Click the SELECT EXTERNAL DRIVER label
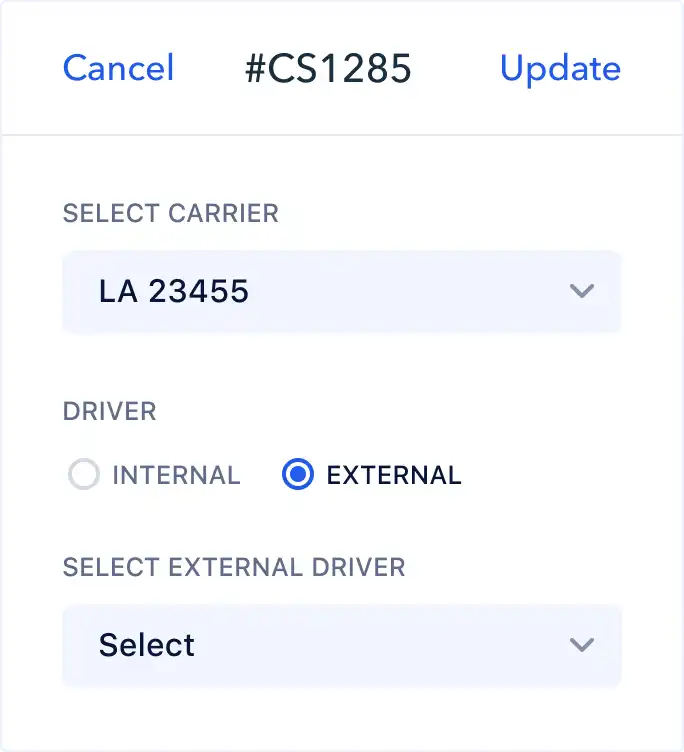684x752 pixels. tap(234, 567)
